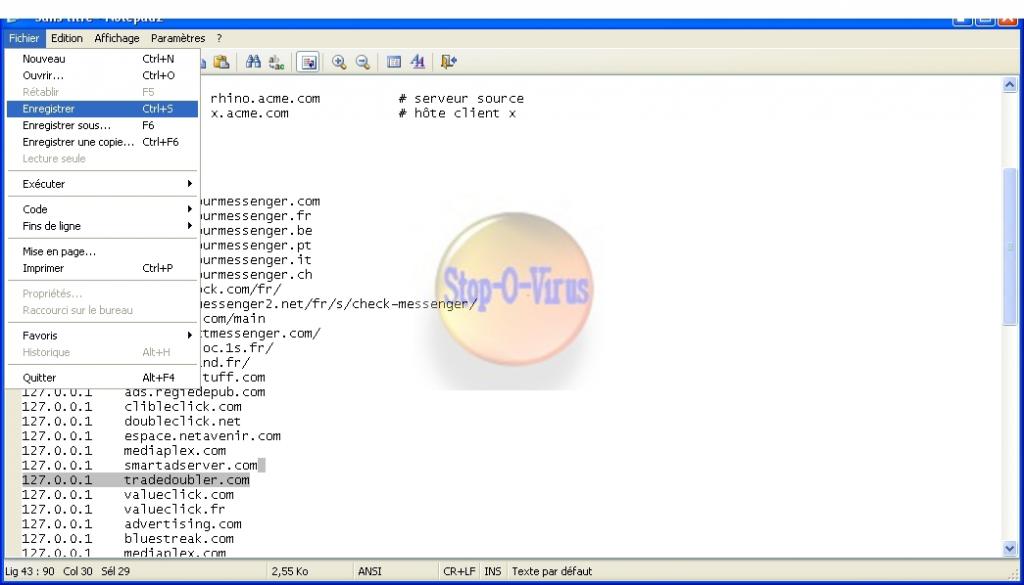
Task: Click the rhino.acme.com text
Action: pyautogui.click(x=265, y=99)
